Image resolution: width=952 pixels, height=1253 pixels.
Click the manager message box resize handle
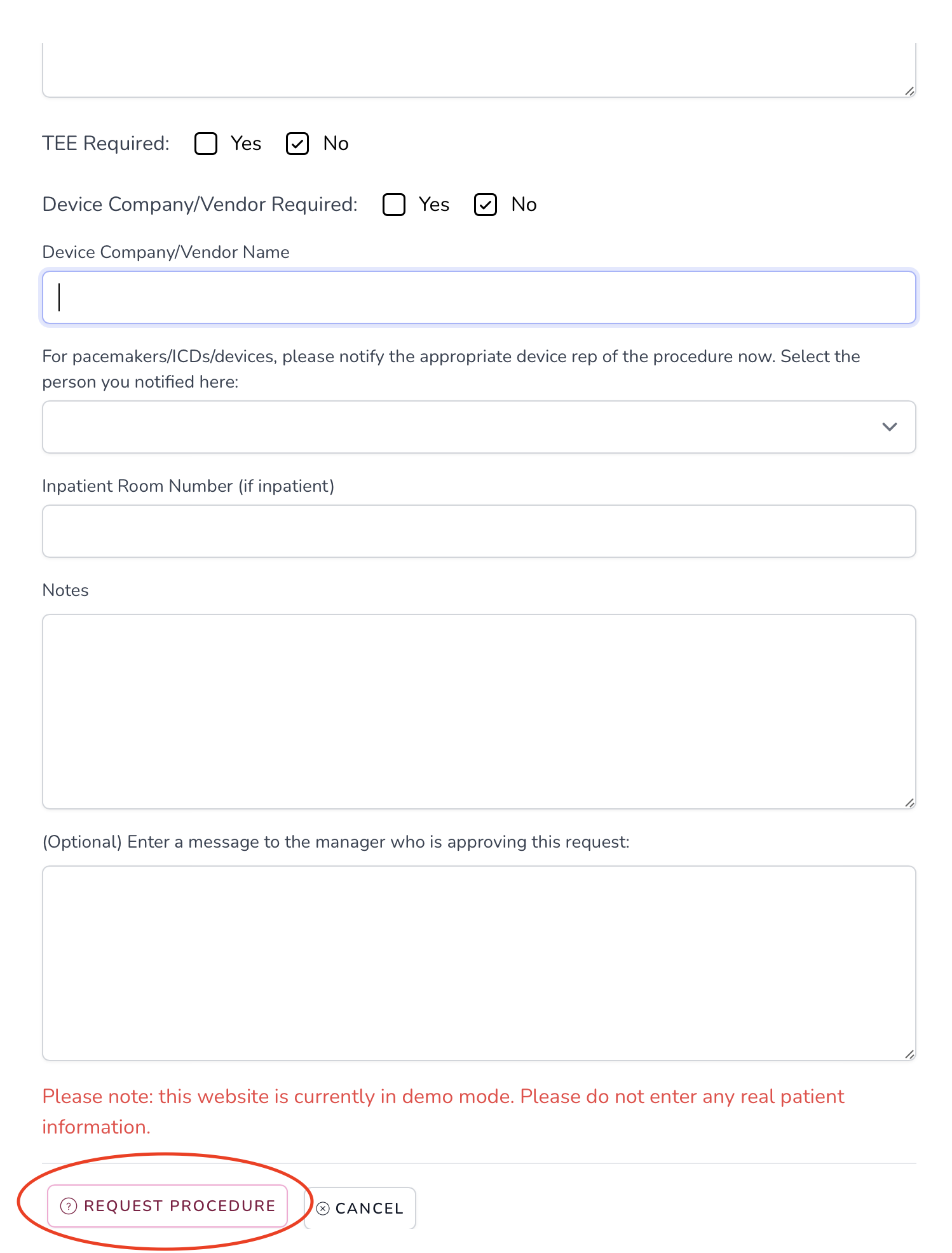(x=909, y=1054)
